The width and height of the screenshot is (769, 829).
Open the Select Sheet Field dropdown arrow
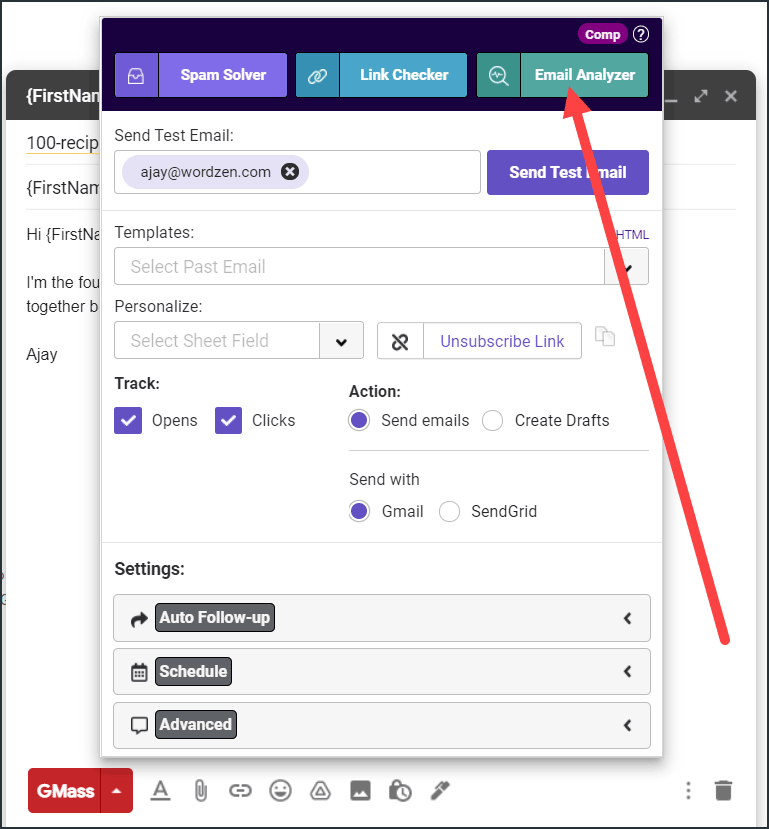[341, 341]
